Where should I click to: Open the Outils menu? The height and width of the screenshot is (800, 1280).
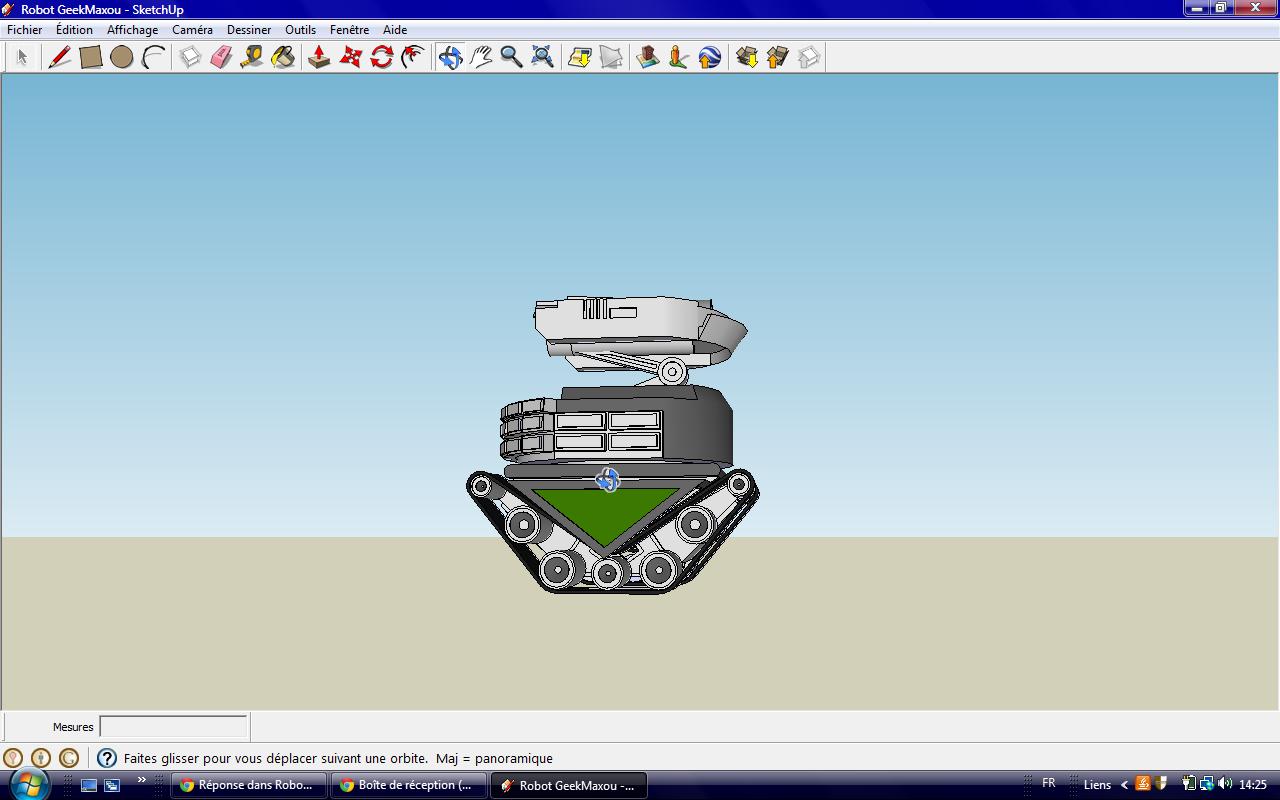(x=300, y=30)
